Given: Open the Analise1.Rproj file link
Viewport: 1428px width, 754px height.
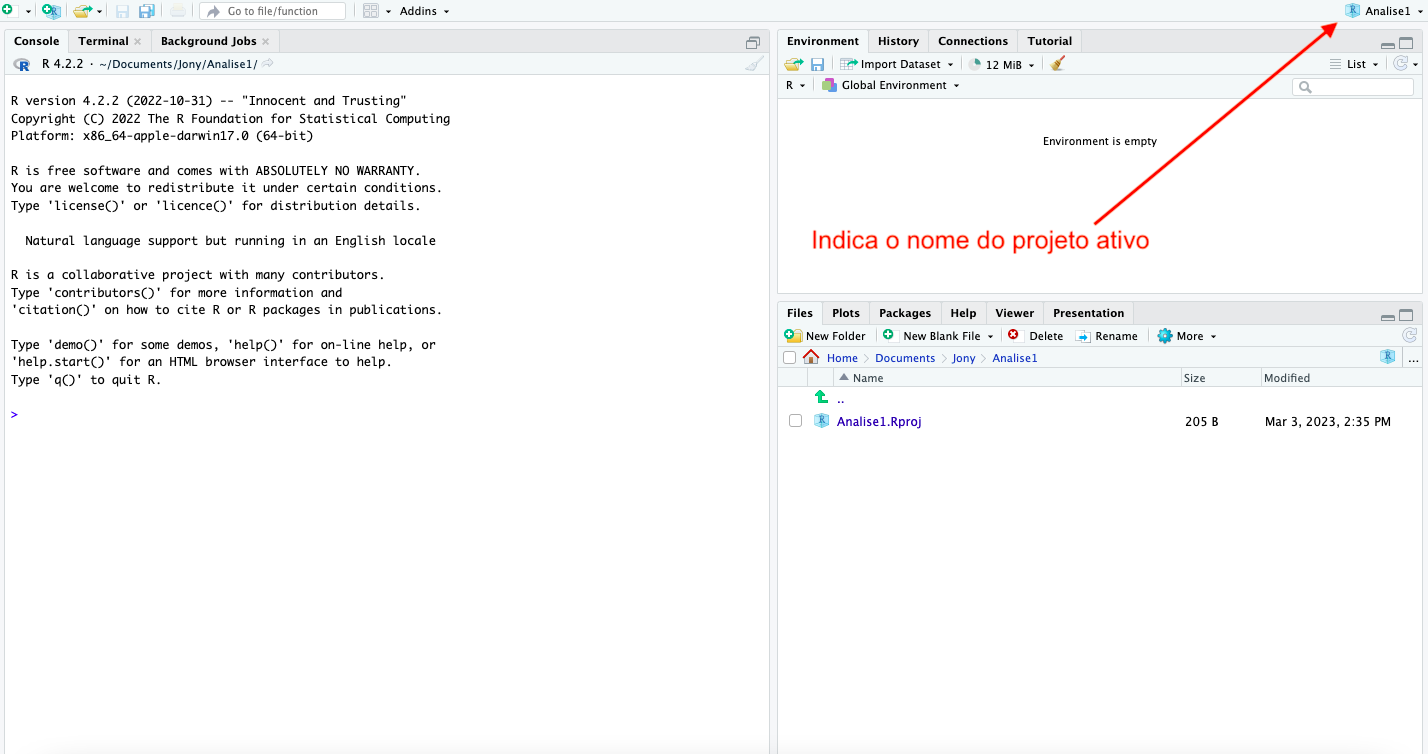Looking at the screenshot, I should (x=878, y=421).
